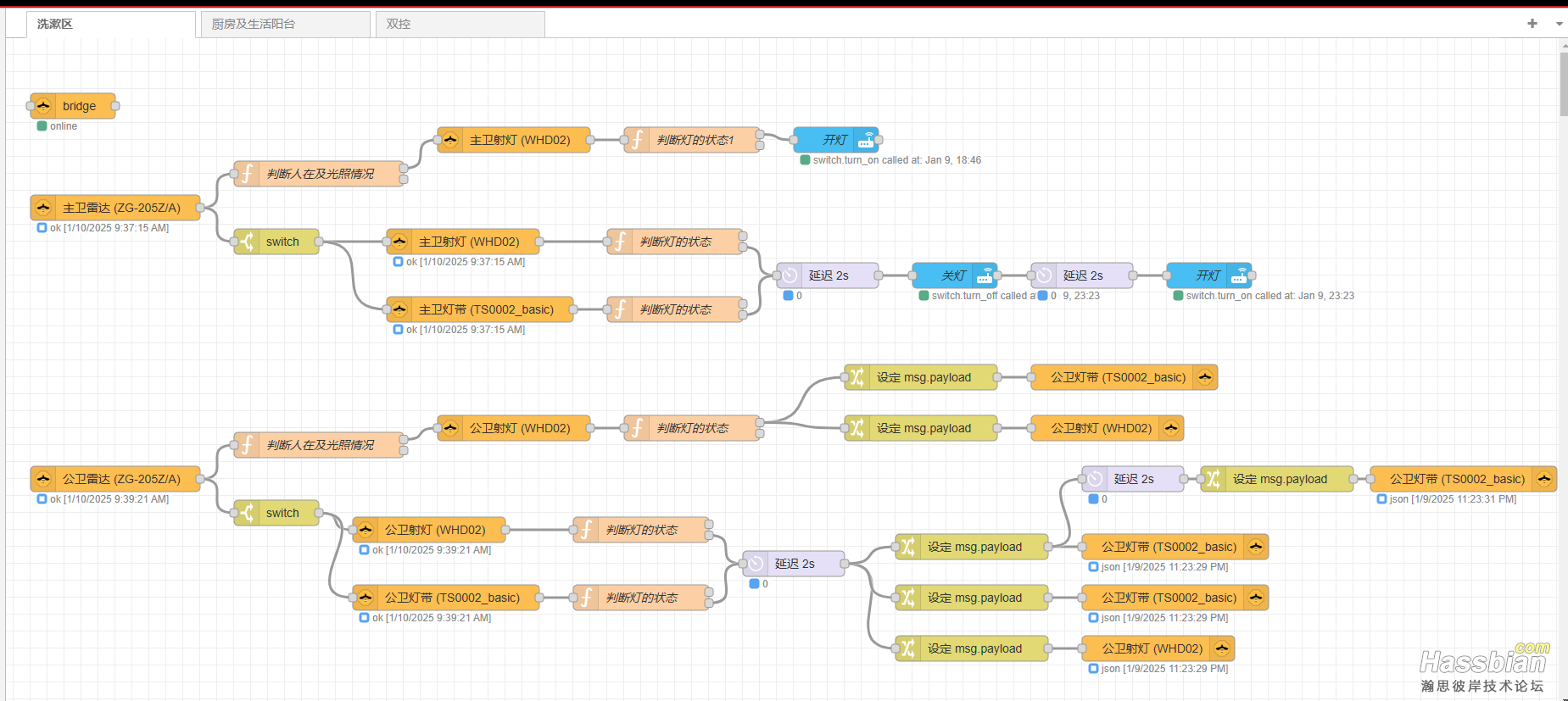Select 公卫灯带 (TS0002_basic) input node after switch
This screenshot has width=1568, height=701.
(446, 598)
